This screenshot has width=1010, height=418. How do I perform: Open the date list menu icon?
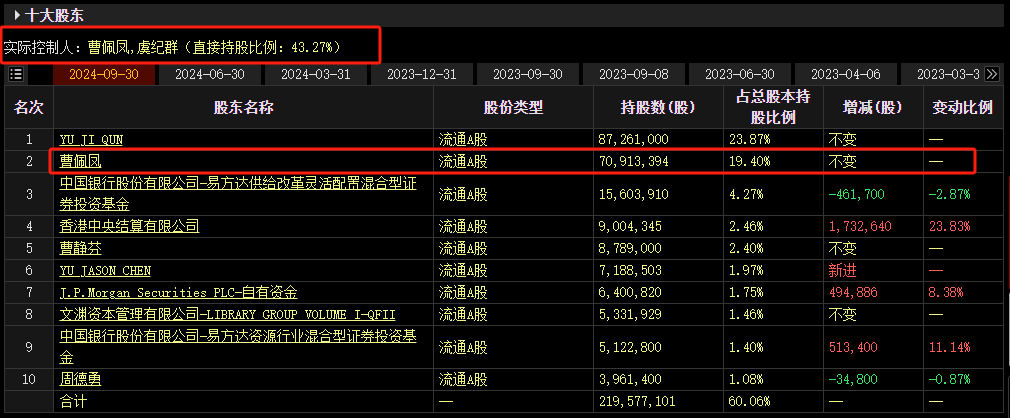tap(17, 74)
